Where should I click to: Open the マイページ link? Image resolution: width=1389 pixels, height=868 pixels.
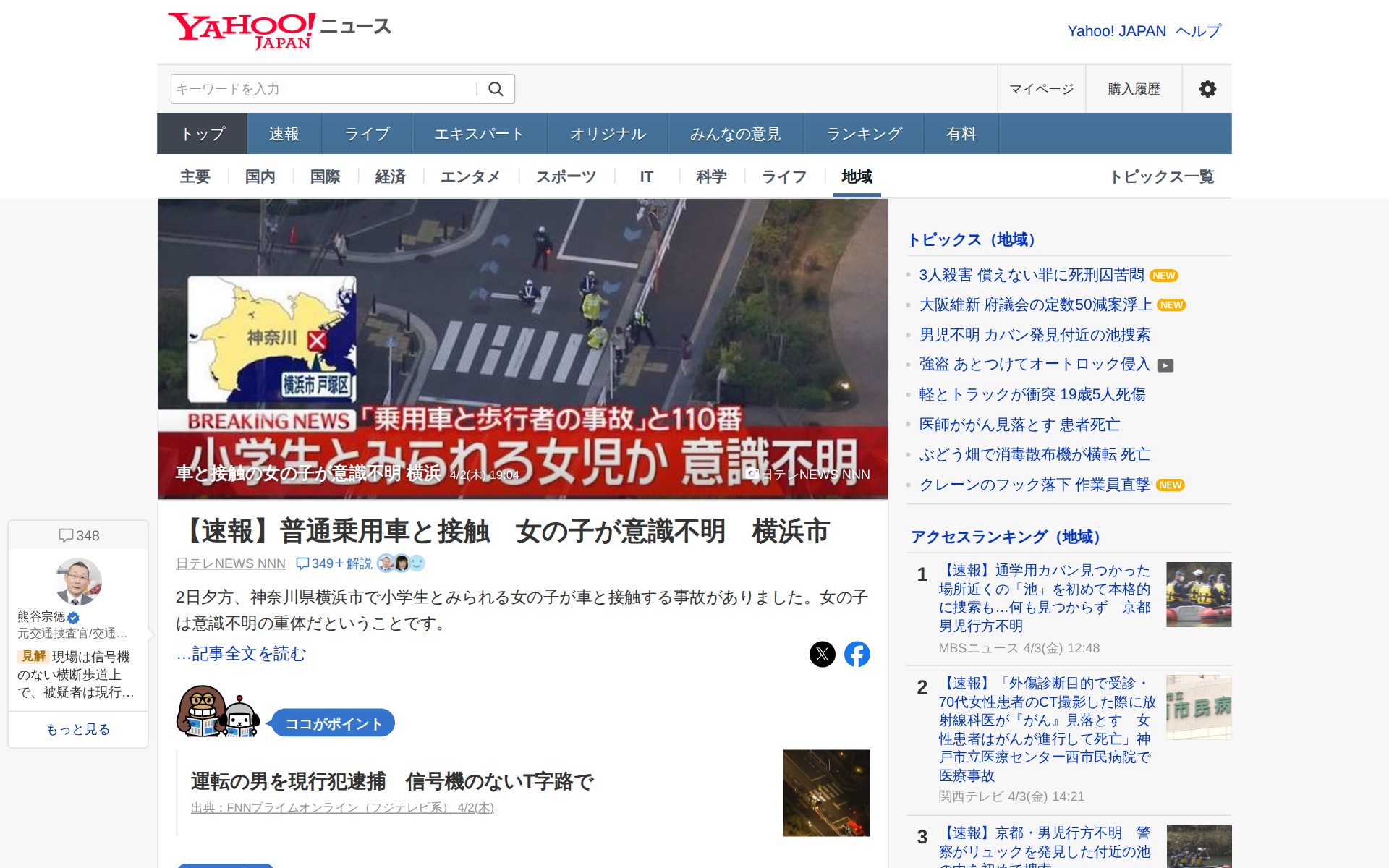click(x=1041, y=89)
